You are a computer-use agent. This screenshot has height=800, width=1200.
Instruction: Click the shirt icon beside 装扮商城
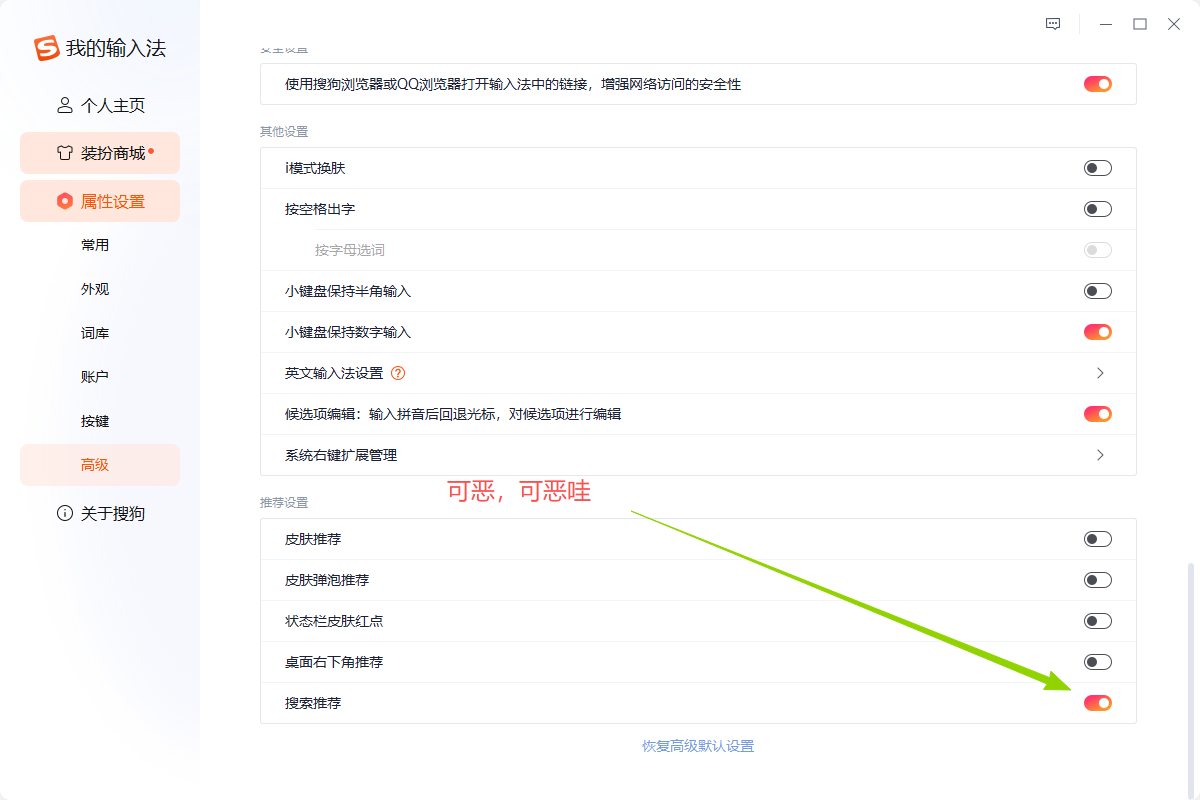pyautogui.click(x=65, y=153)
